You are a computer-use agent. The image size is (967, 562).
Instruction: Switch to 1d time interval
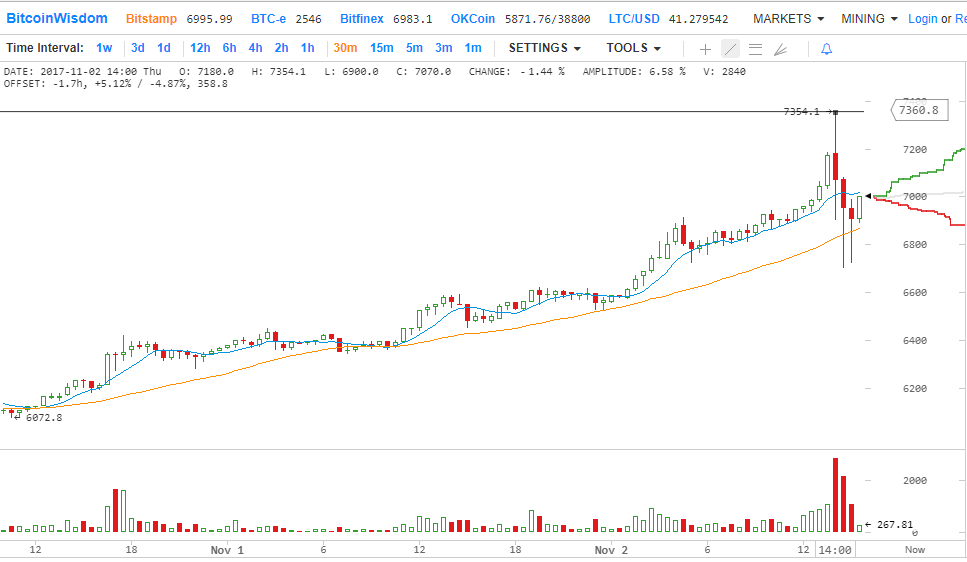coord(163,48)
